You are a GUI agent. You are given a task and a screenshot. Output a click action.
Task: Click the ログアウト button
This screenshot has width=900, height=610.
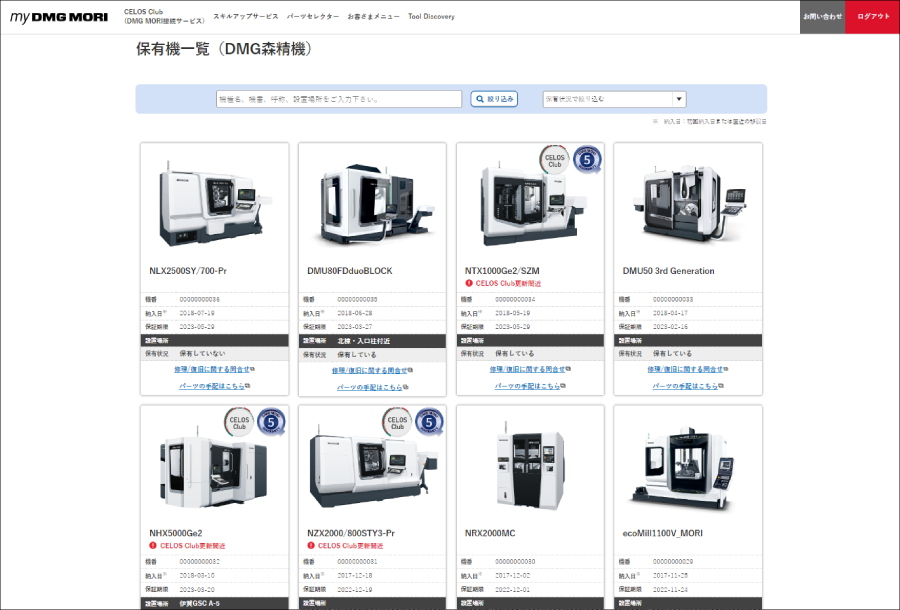click(872, 17)
